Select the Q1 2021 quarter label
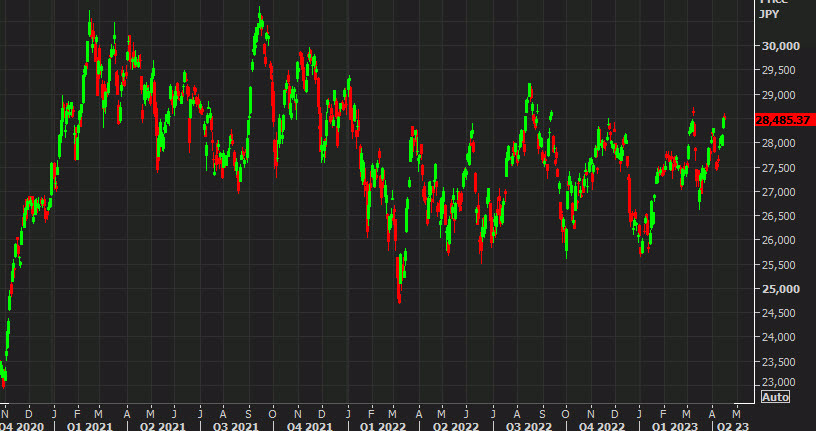The width and height of the screenshot is (816, 431). (x=90, y=426)
